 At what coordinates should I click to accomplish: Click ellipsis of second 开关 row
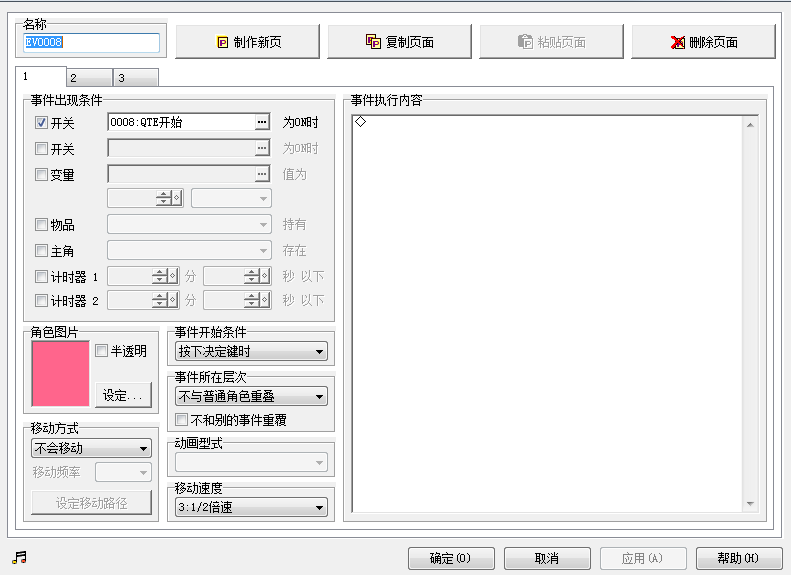(x=262, y=148)
